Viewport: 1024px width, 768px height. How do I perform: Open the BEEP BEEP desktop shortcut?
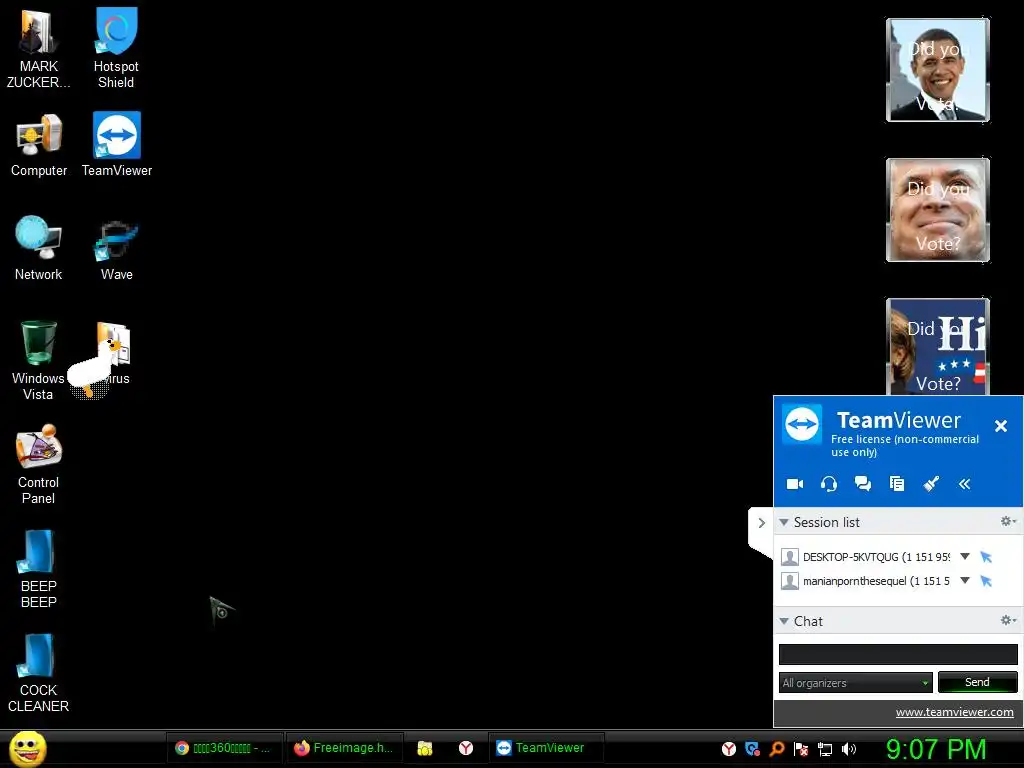tap(39, 568)
